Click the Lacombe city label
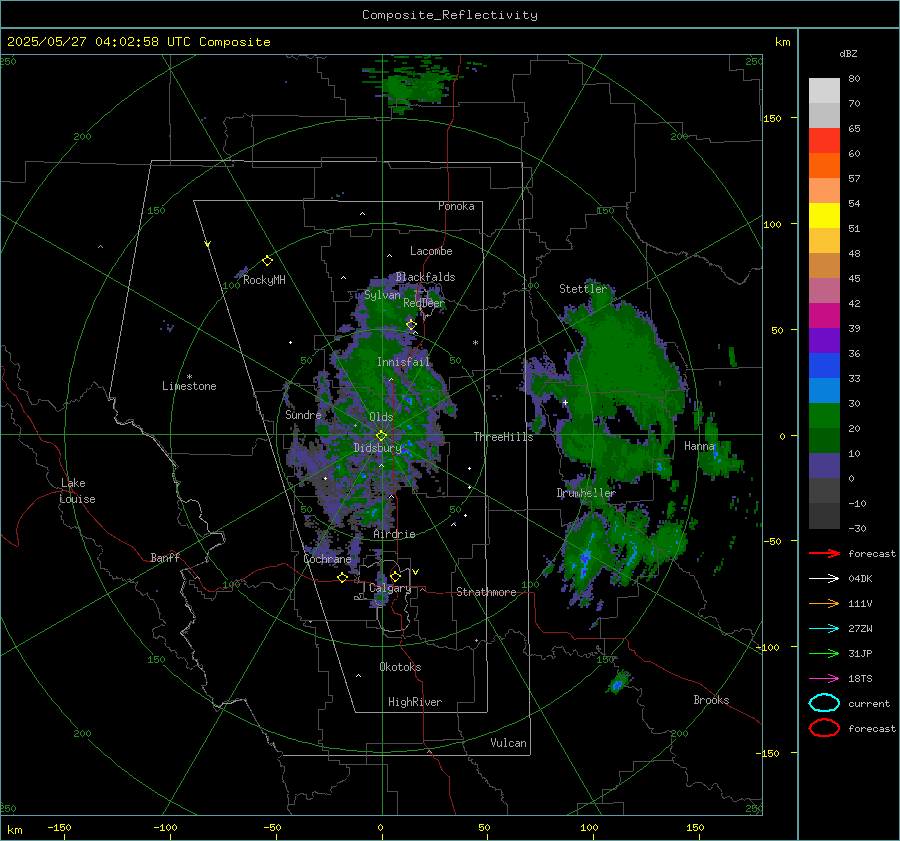 [x=431, y=251]
